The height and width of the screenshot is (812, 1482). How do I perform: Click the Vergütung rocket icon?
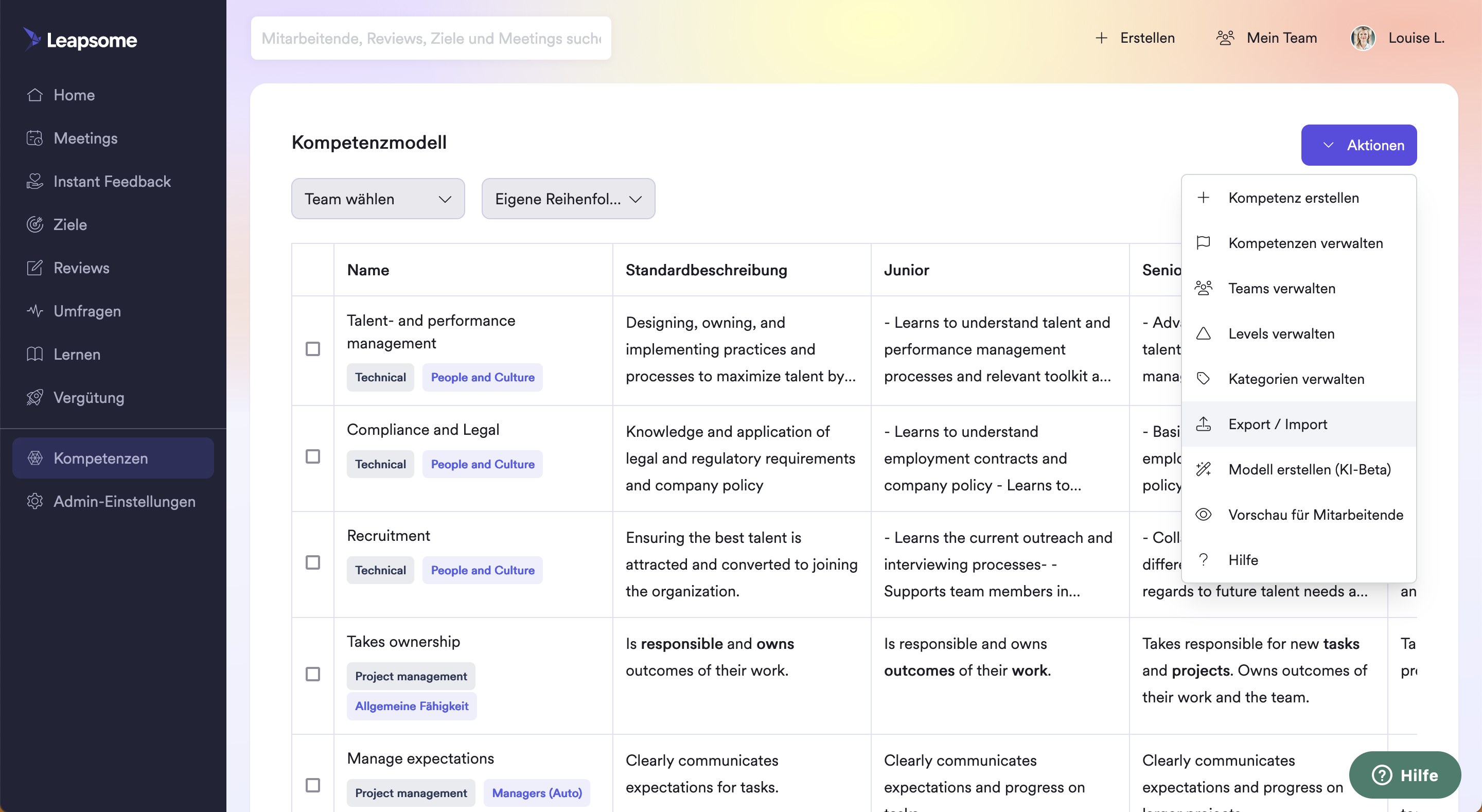pos(35,397)
